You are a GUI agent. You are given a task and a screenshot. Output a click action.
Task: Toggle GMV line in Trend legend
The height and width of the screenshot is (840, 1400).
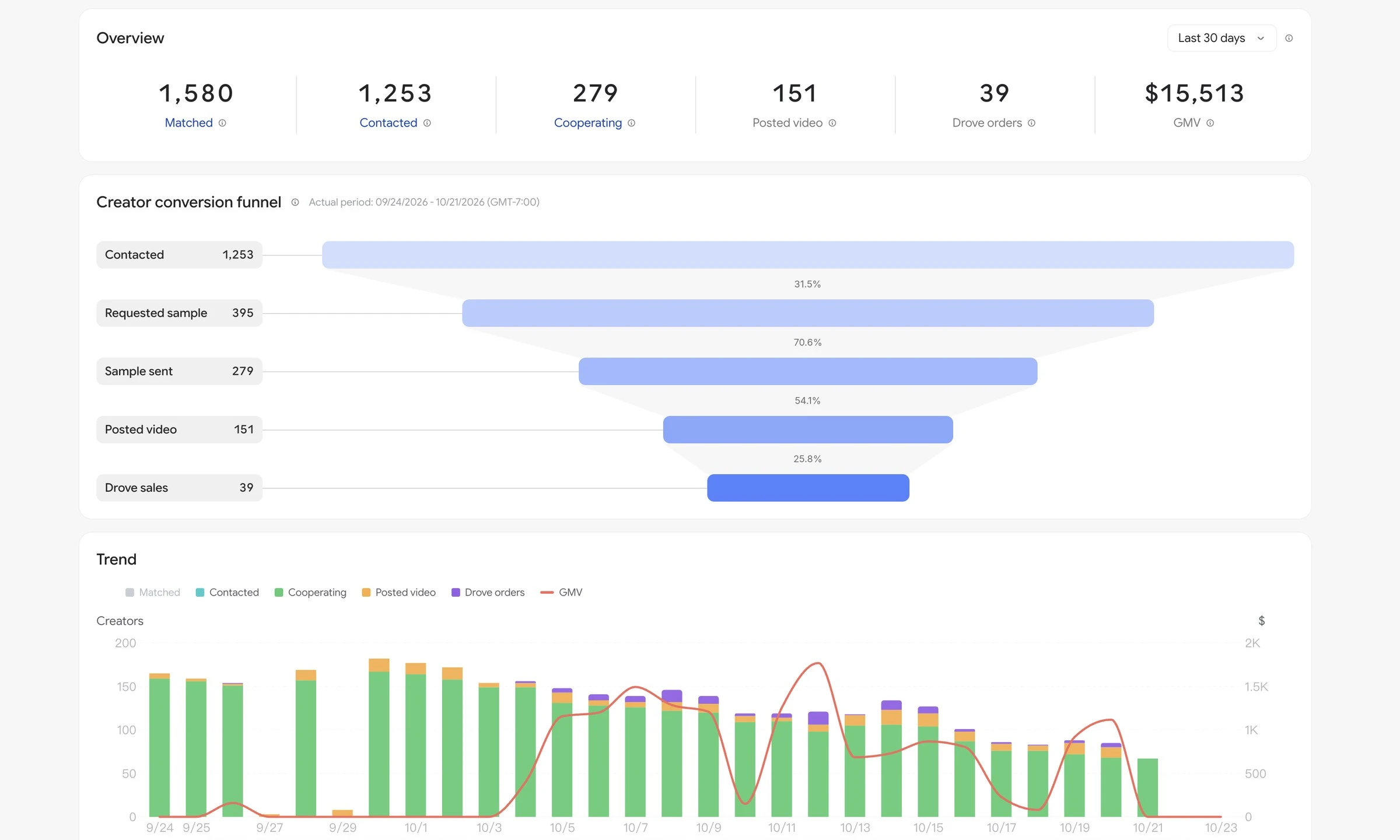tap(561, 592)
